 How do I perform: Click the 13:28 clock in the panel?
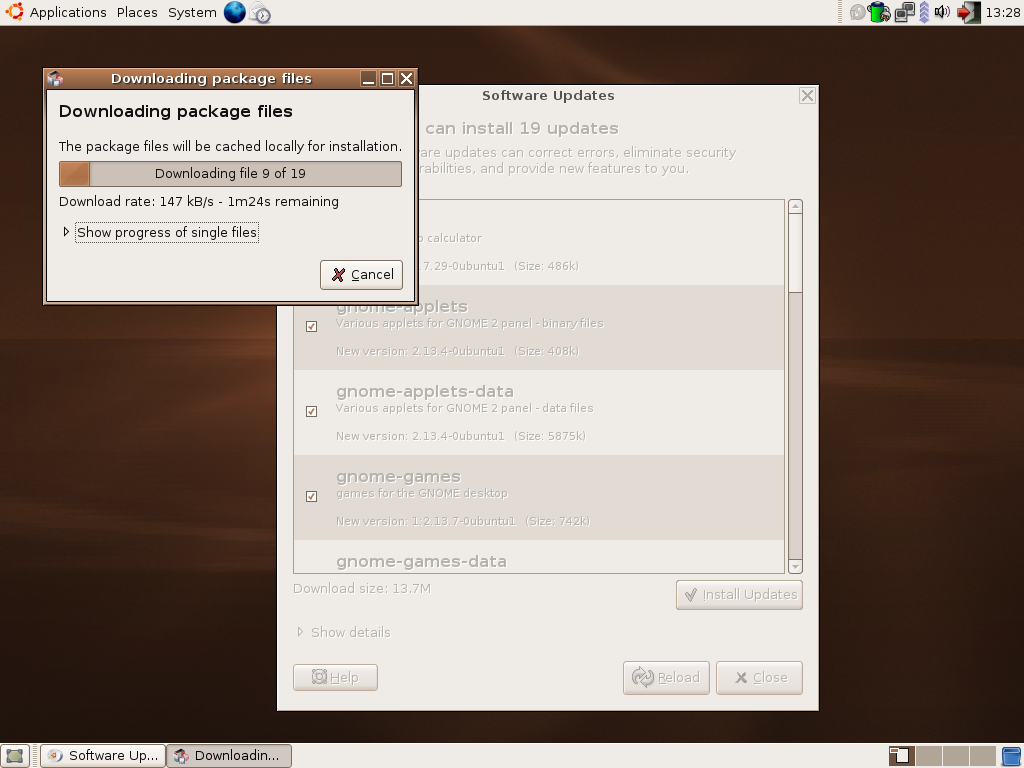[1003, 12]
